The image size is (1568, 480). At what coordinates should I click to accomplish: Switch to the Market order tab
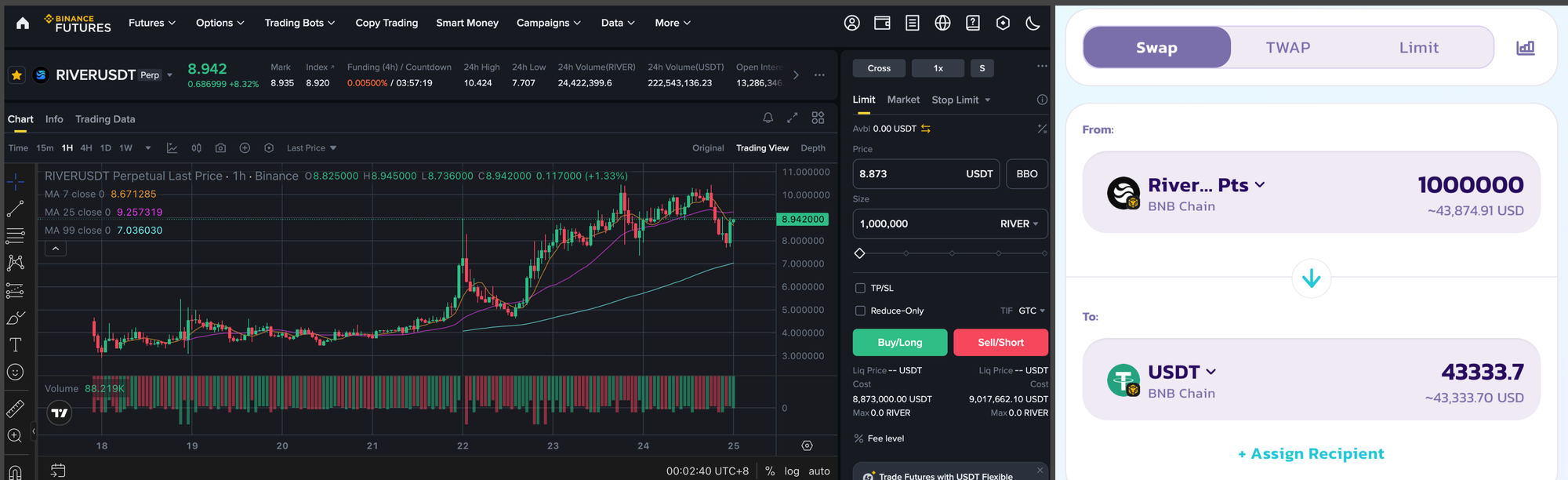(x=903, y=100)
